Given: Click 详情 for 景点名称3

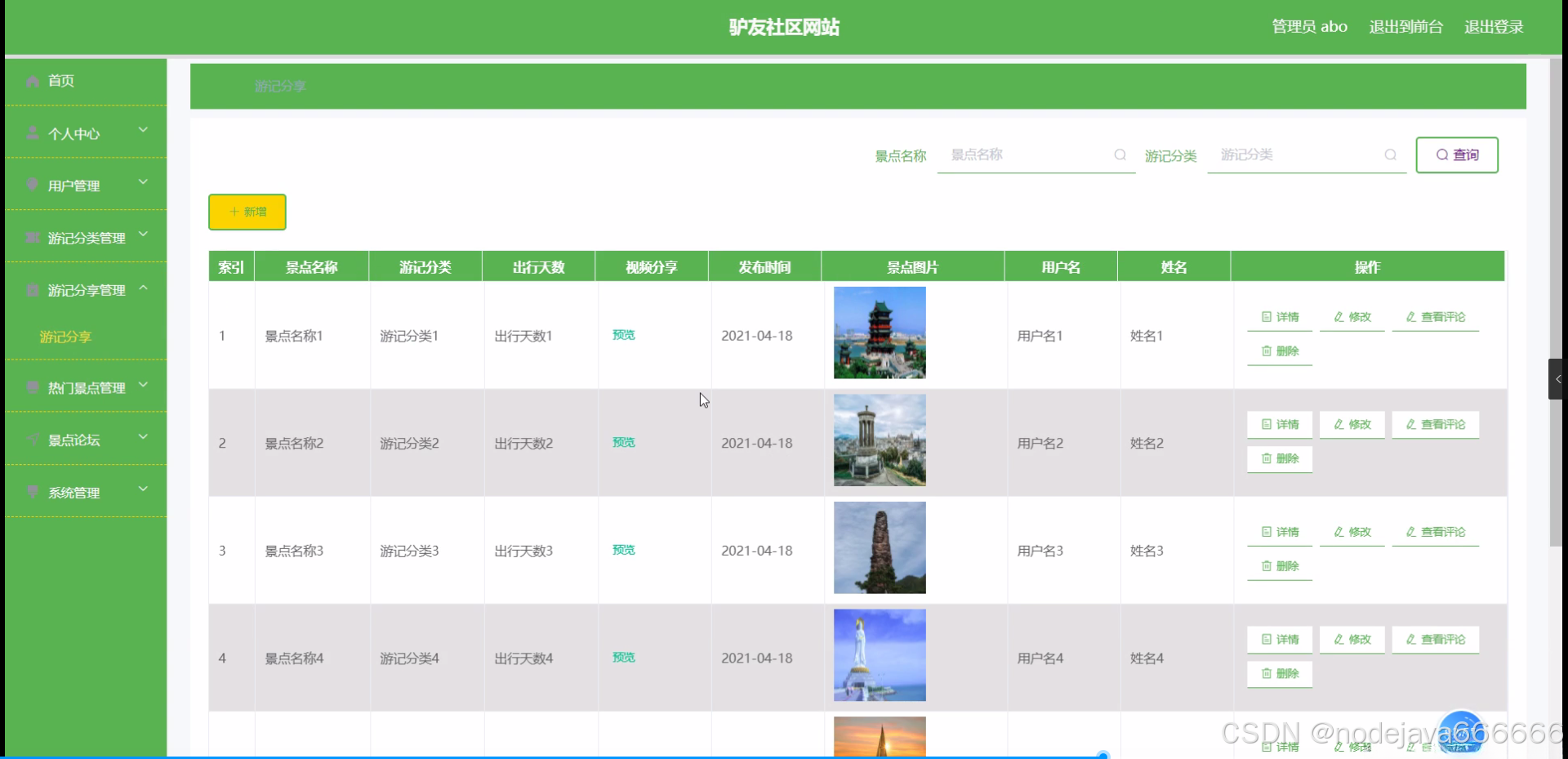Looking at the screenshot, I should click(1280, 532).
